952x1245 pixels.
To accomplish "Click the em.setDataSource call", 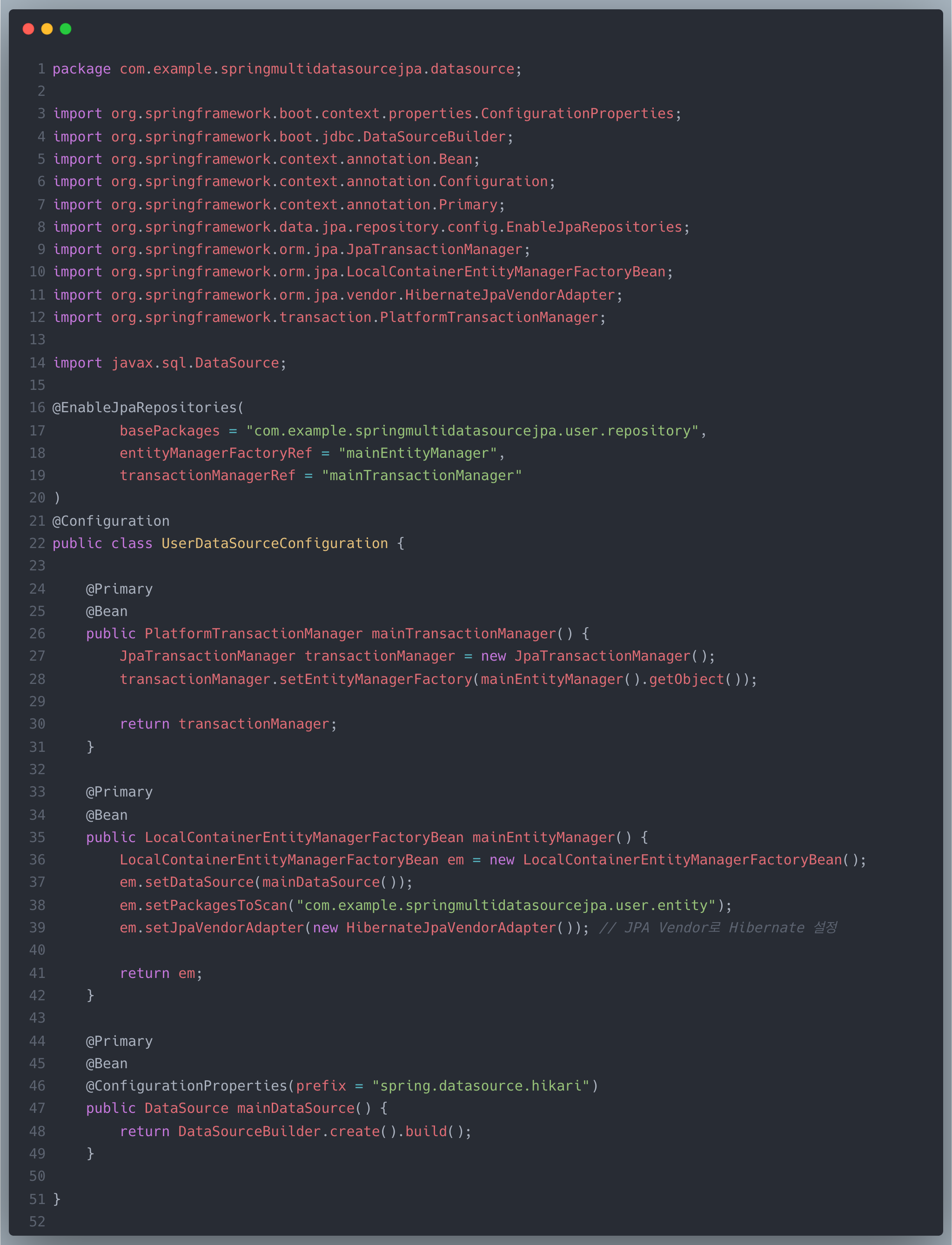I will (x=266, y=882).
